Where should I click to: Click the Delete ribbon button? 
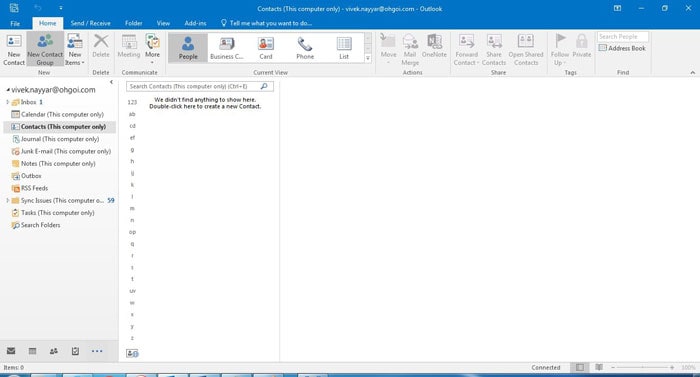point(101,46)
